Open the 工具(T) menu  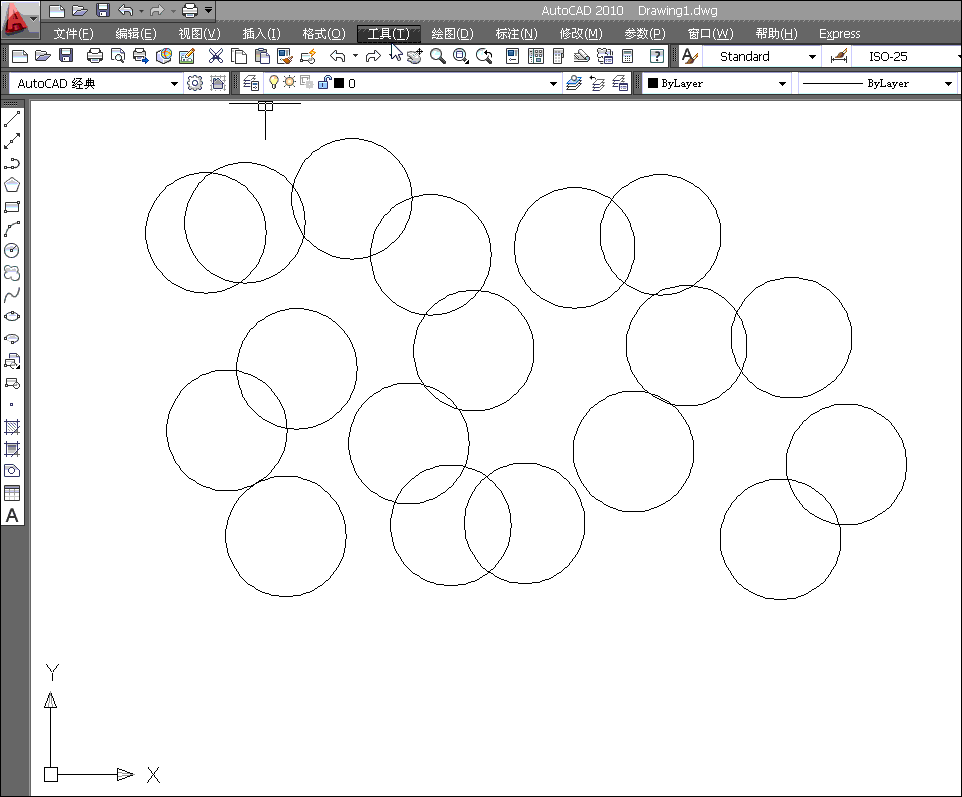pyautogui.click(x=388, y=34)
